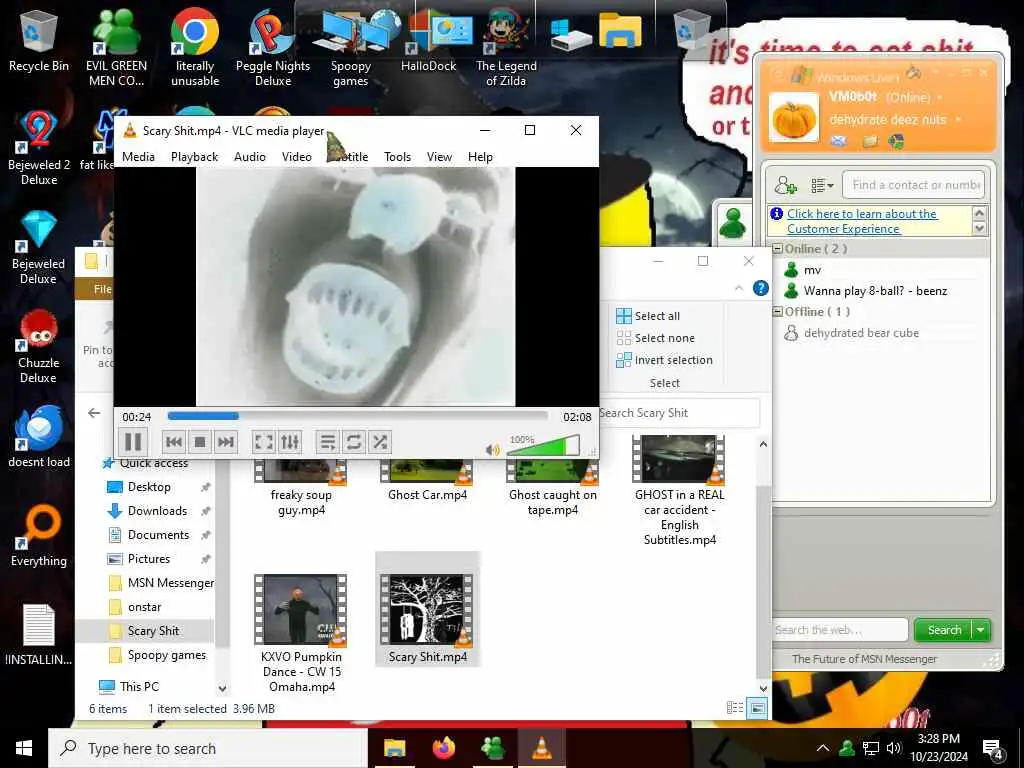Select Spoopy games folder in navigation pane
This screenshot has height=768, width=1024.
pos(166,655)
